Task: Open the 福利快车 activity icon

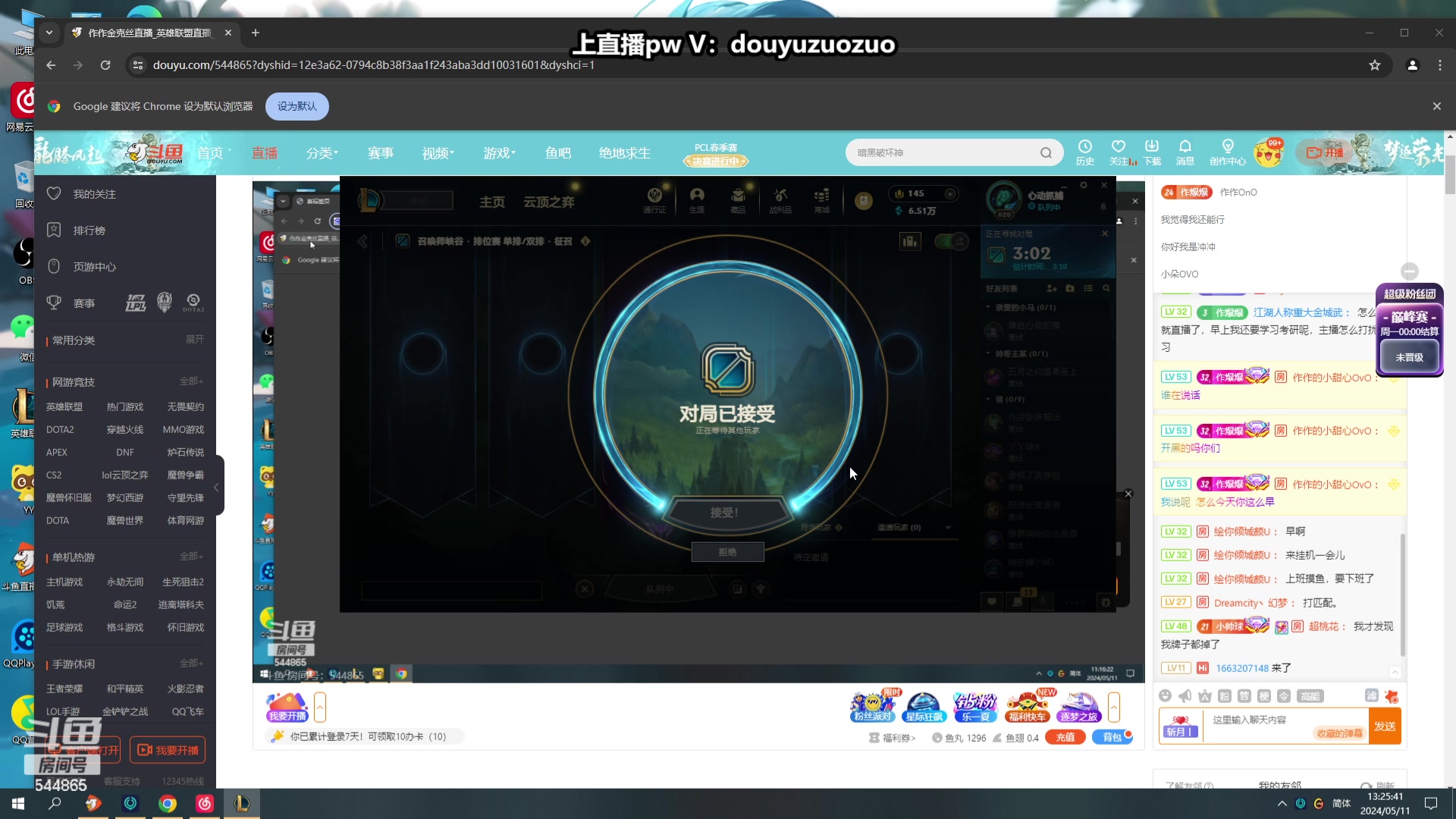Action: tap(1027, 706)
